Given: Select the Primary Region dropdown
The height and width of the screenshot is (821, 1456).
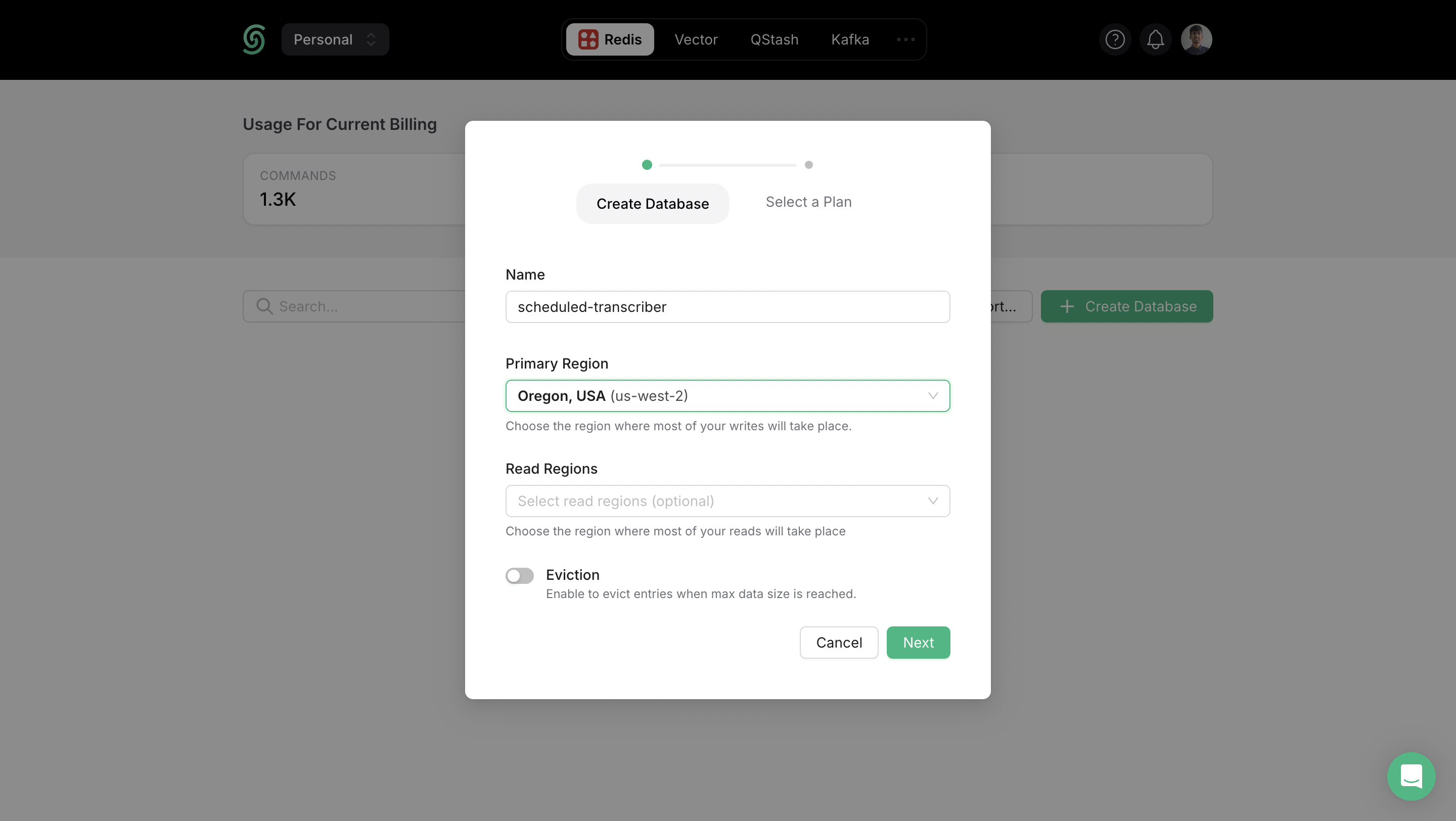Looking at the screenshot, I should click(728, 395).
